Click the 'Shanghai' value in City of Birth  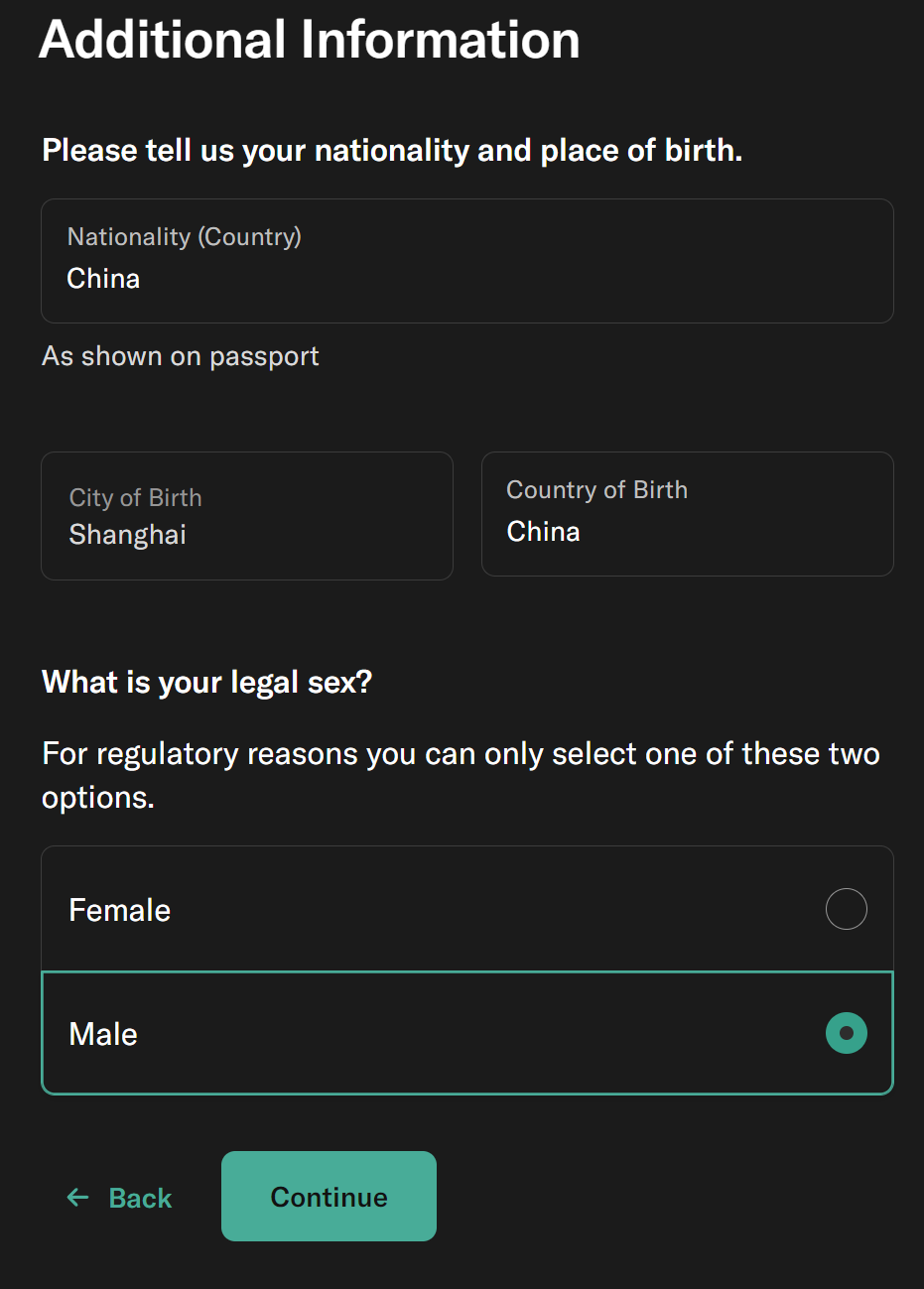point(128,535)
